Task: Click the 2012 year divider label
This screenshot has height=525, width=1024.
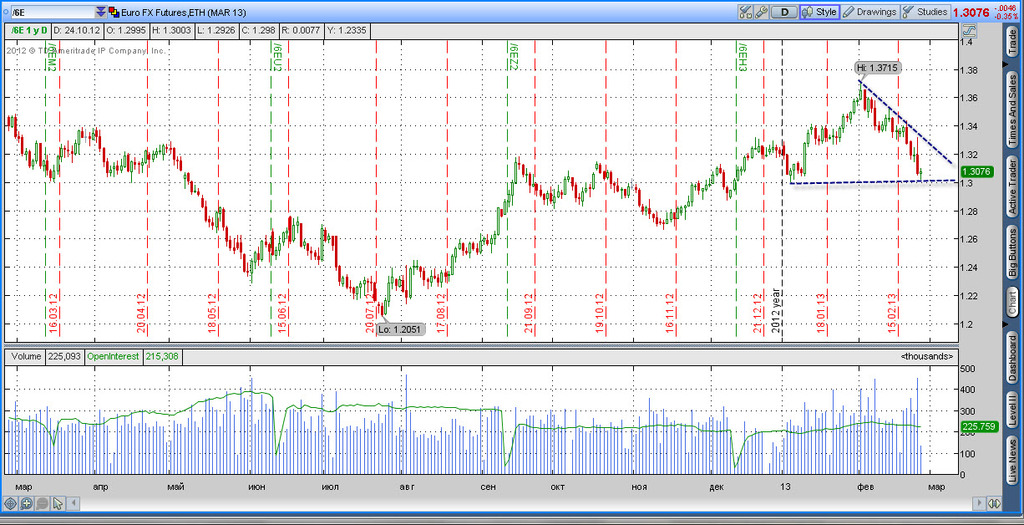Action: [776, 311]
